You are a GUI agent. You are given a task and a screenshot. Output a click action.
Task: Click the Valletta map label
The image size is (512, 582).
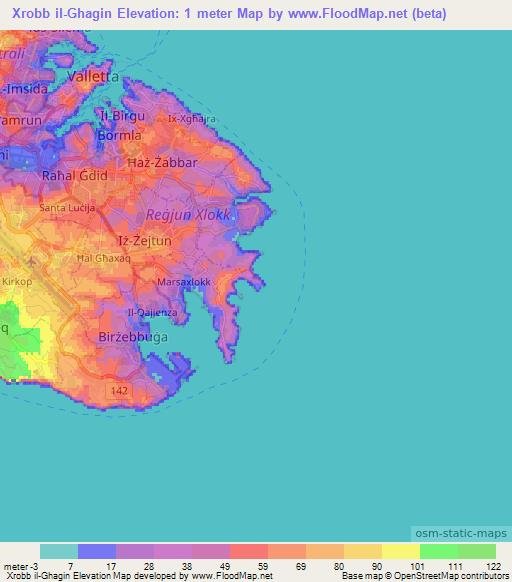tap(93, 77)
